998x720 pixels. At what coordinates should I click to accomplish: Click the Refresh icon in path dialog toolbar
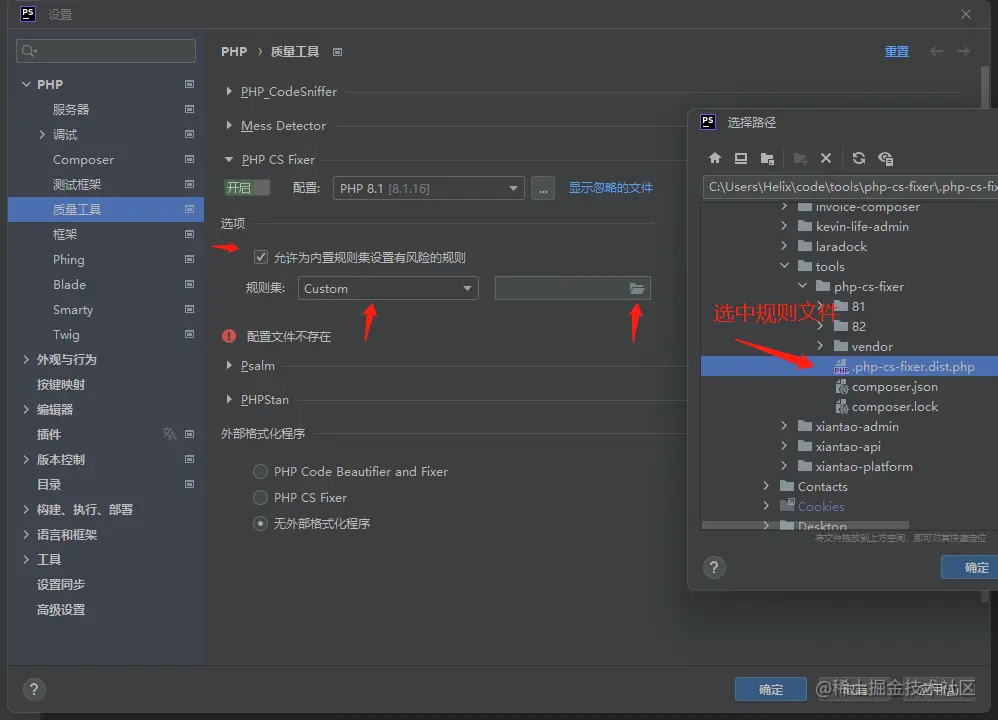(859, 159)
